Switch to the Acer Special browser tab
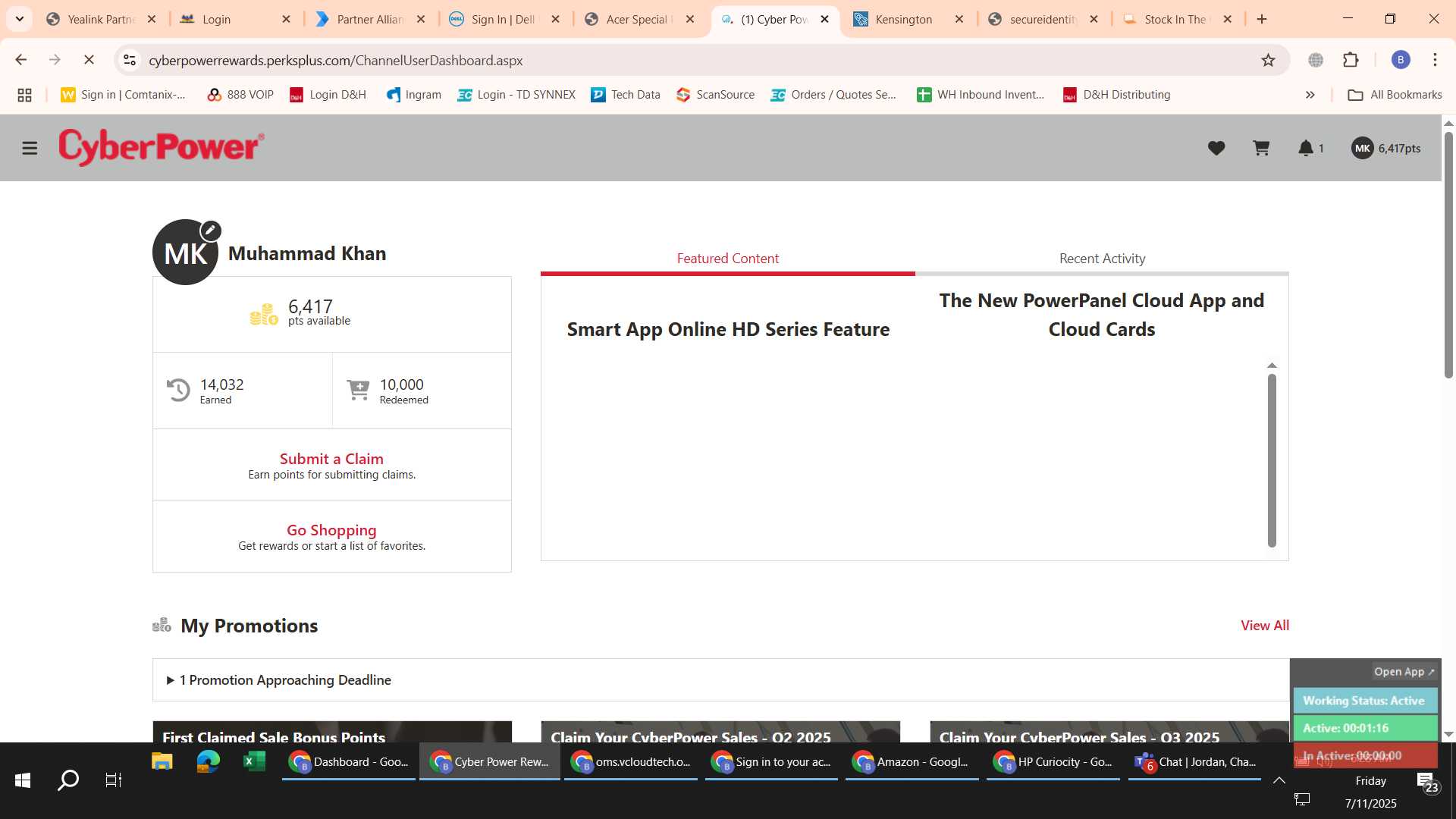1456x819 pixels. pyautogui.click(x=639, y=19)
